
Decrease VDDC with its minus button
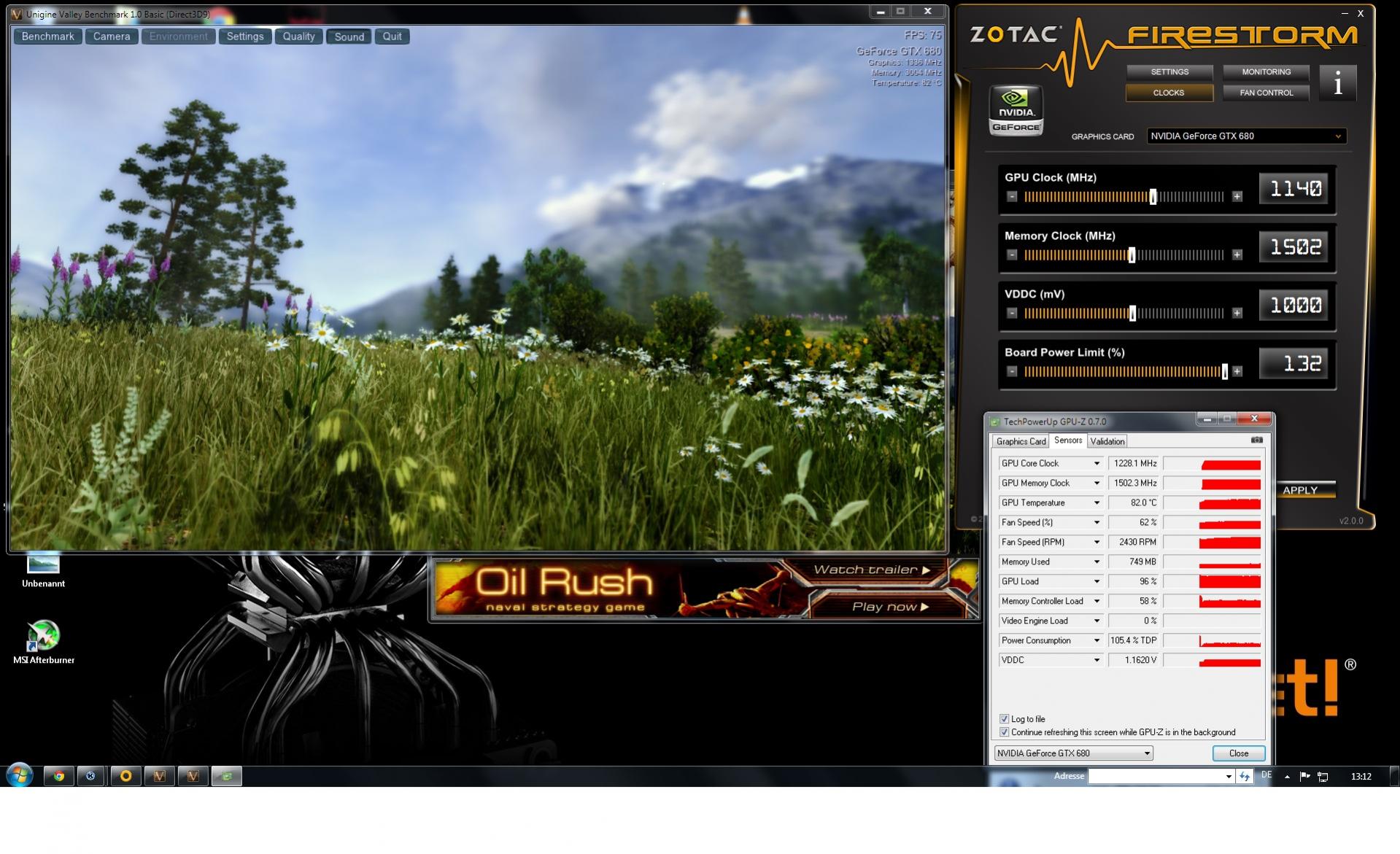click(1012, 314)
